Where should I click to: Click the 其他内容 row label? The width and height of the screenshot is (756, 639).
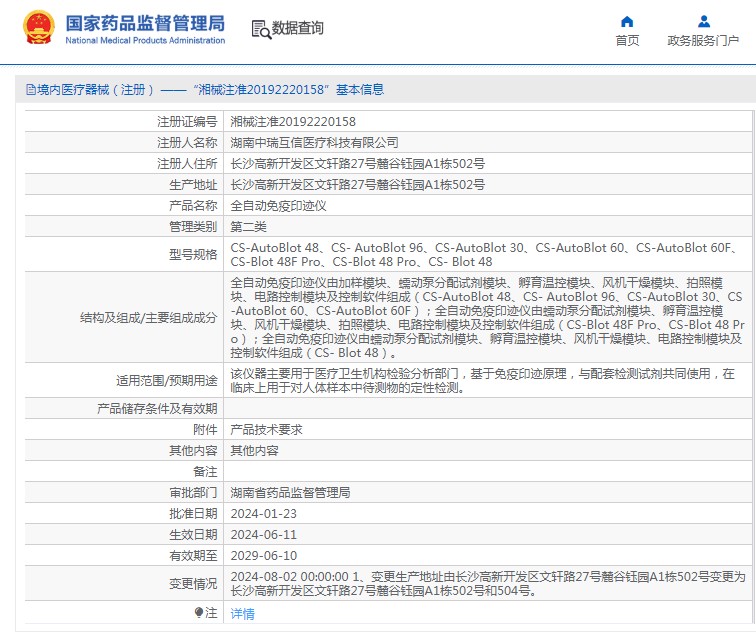click(x=193, y=450)
